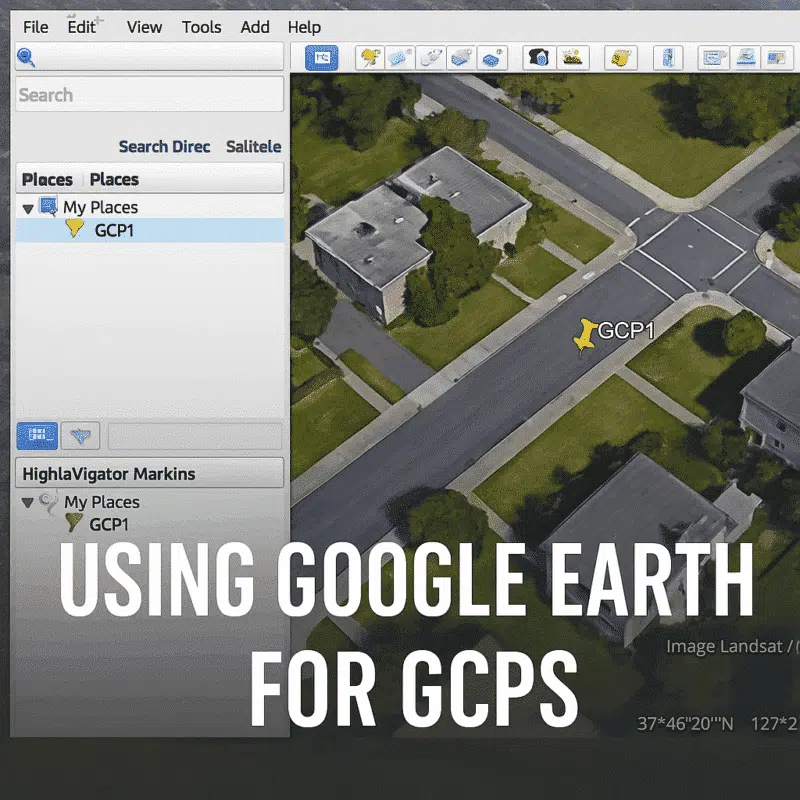Click the blue magnifier search icon
Image resolution: width=800 pixels, height=800 pixels.
point(26,57)
